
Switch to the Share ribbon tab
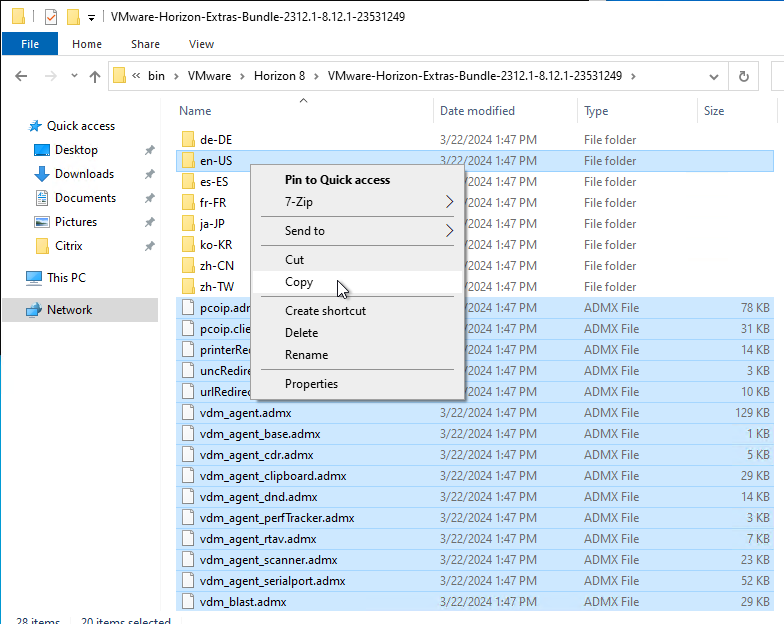point(146,44)
